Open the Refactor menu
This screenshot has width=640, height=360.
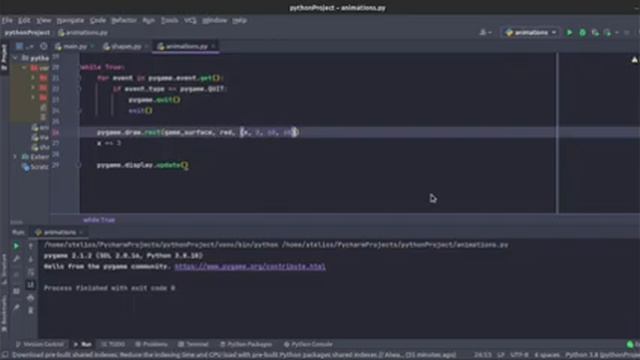click(x=124, y=20)
